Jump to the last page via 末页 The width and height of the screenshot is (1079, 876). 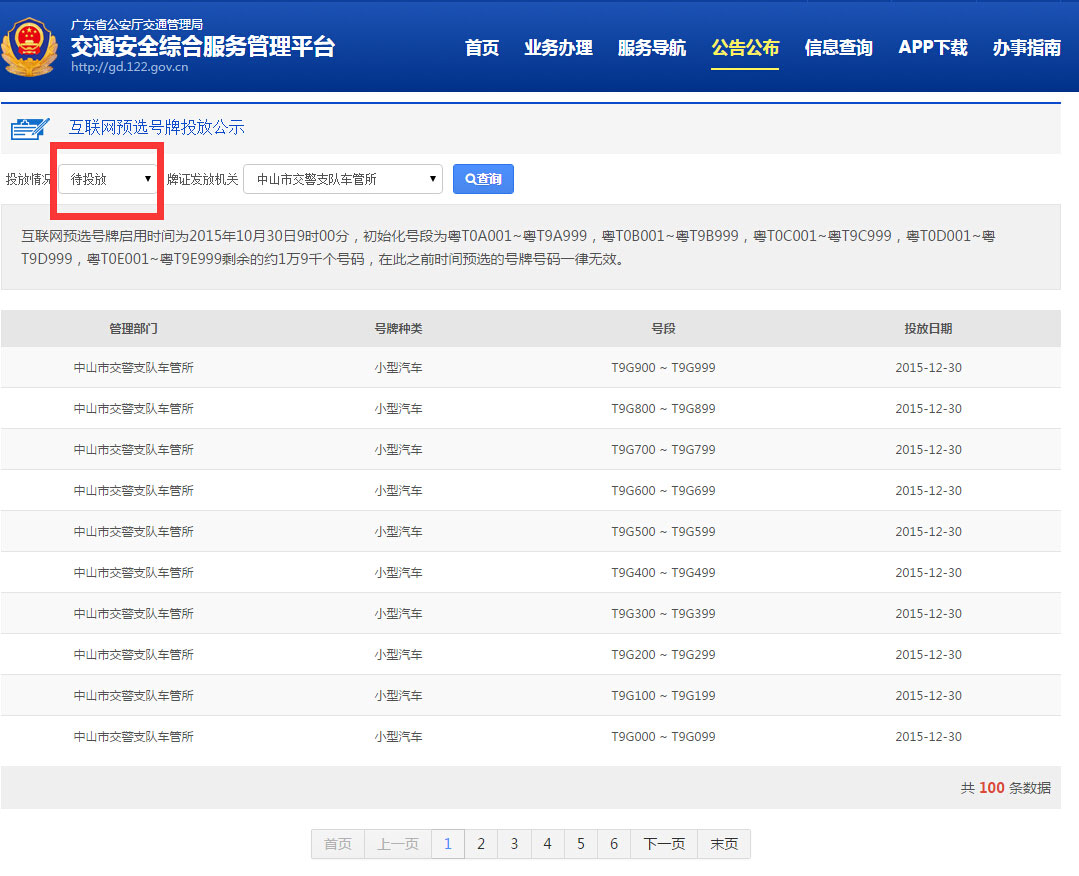coord(723,844)
